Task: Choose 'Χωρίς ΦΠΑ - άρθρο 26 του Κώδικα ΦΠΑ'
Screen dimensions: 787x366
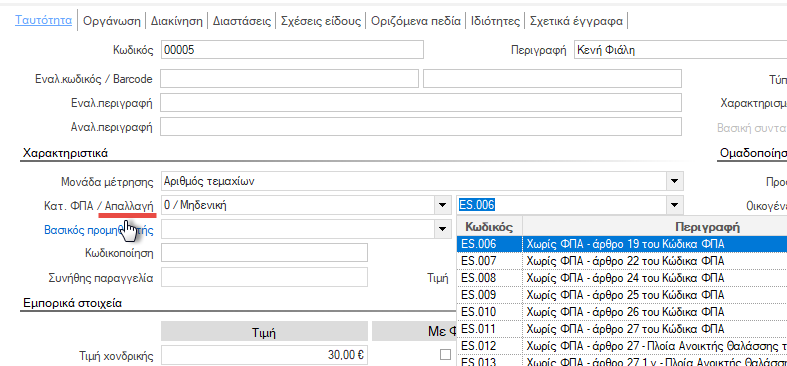Action: (x=625, y=312)
